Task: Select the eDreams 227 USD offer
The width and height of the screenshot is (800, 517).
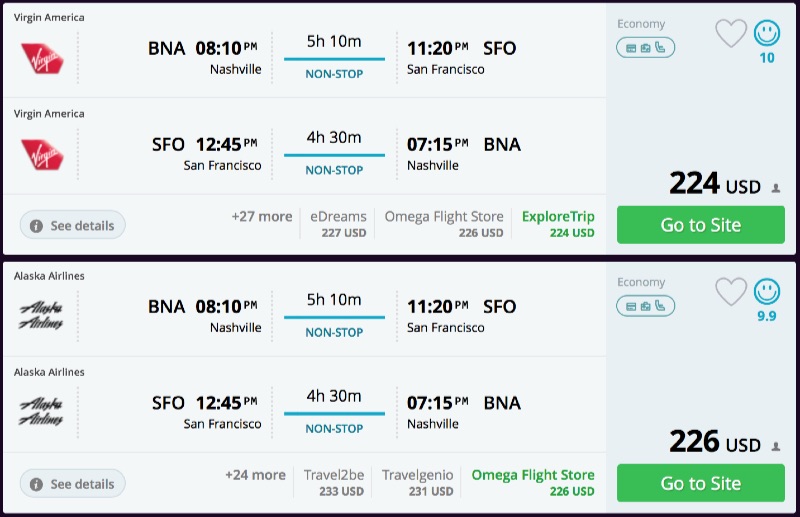Action: (x=336, y=224)
